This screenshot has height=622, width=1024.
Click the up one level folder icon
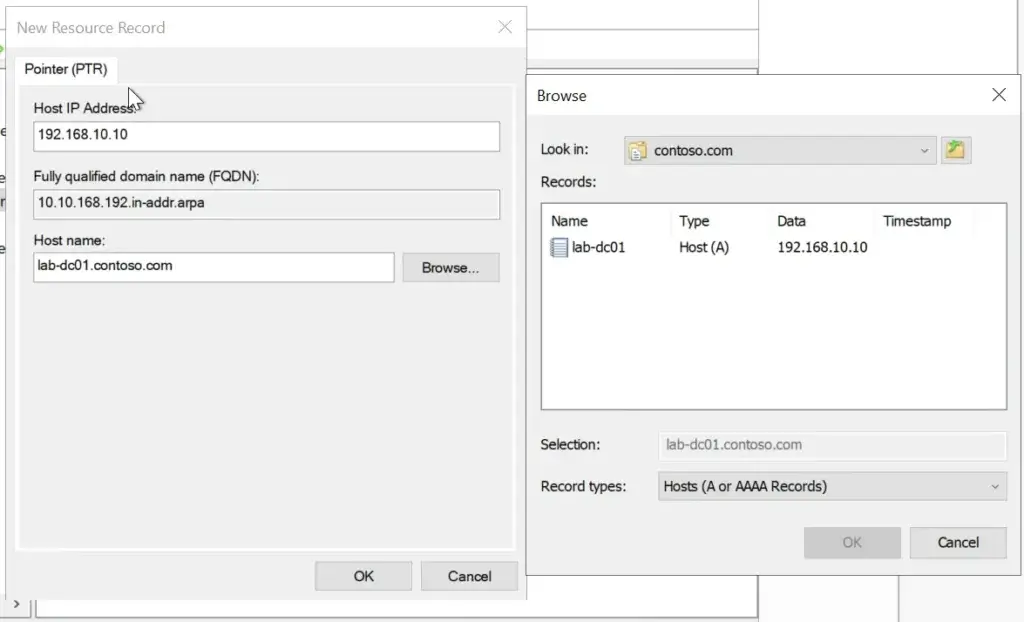click(956, 151)
